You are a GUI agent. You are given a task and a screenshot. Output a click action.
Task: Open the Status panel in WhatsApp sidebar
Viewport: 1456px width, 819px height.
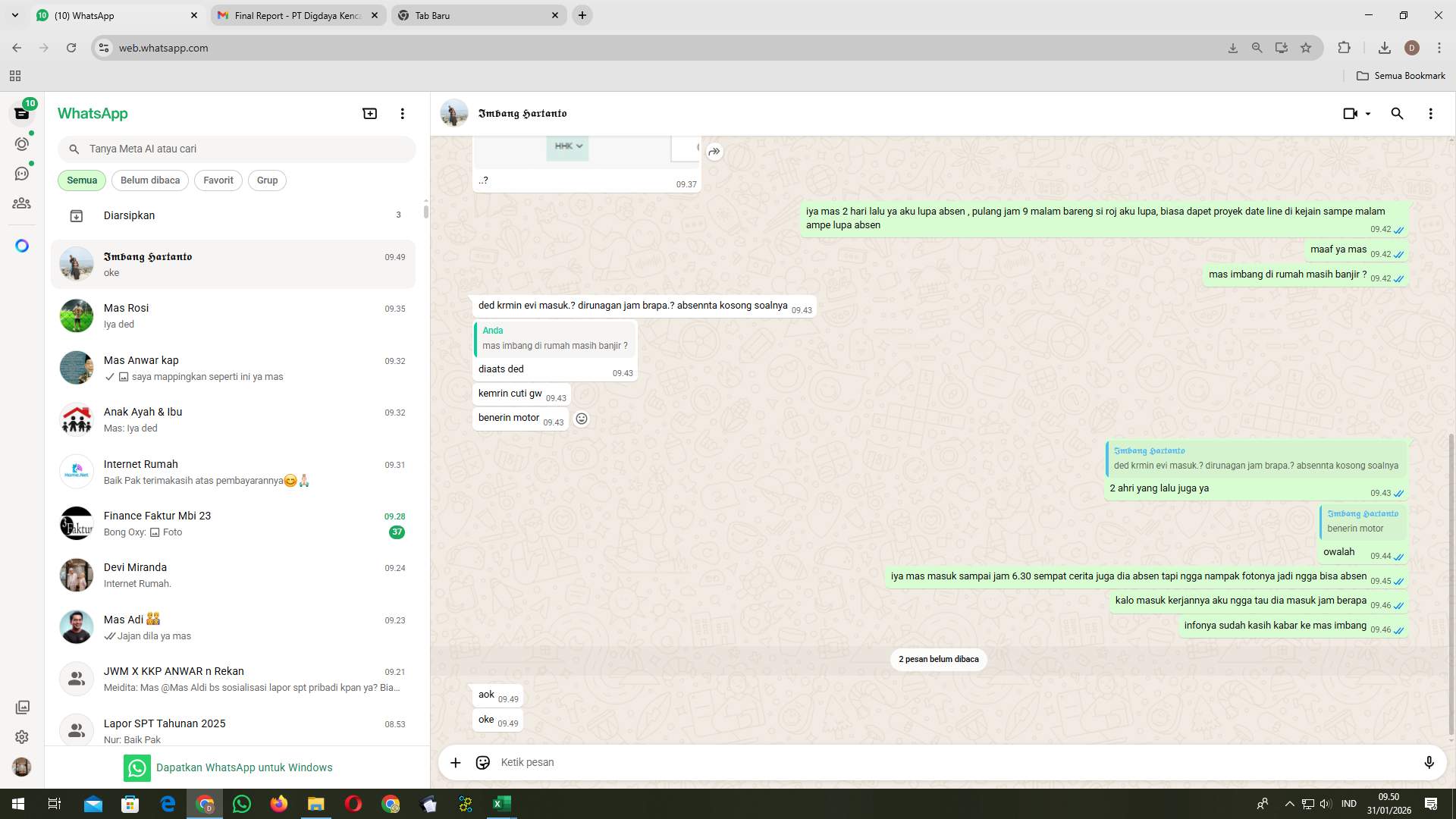tap(22, 143)
